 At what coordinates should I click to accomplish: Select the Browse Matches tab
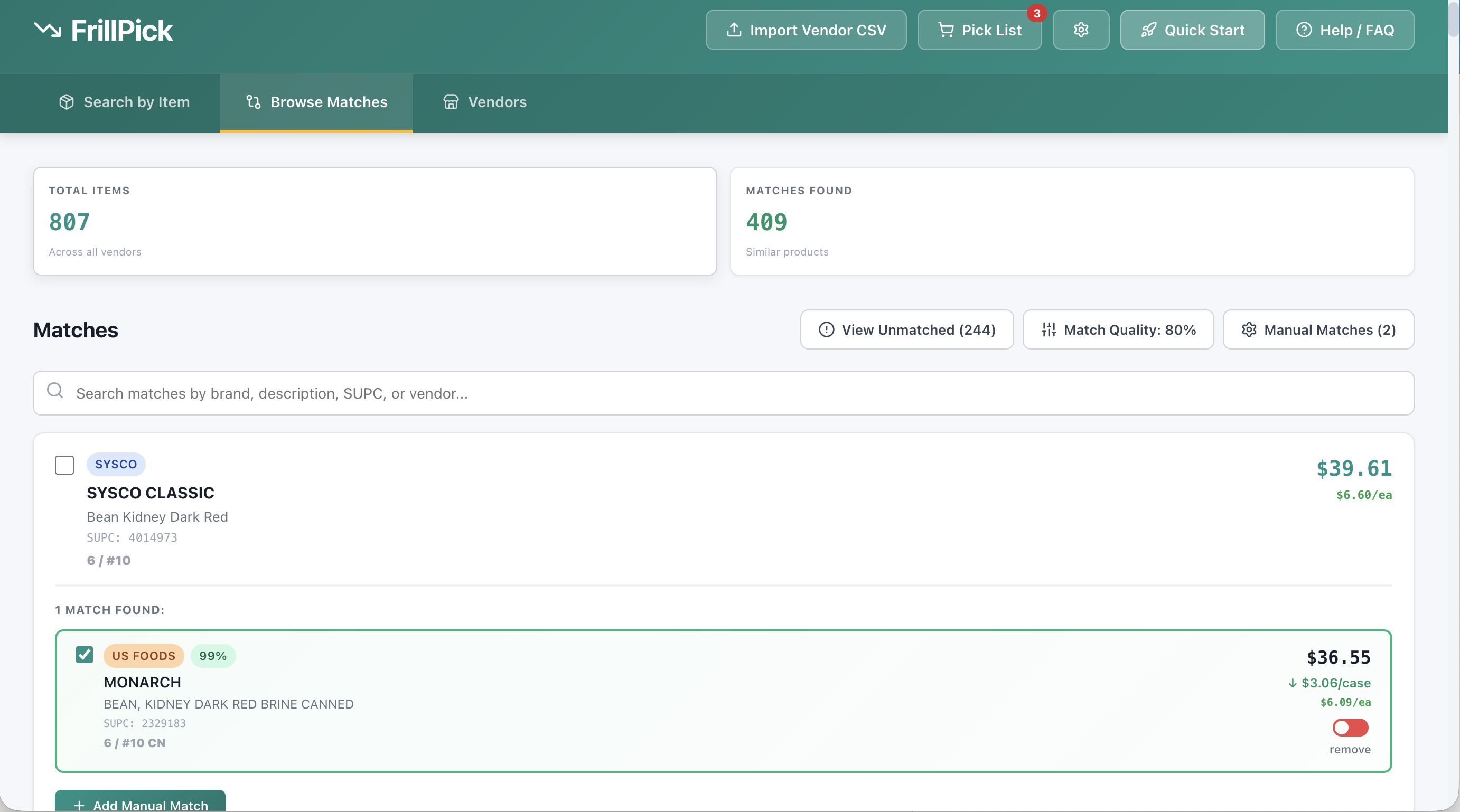point(316,102)
